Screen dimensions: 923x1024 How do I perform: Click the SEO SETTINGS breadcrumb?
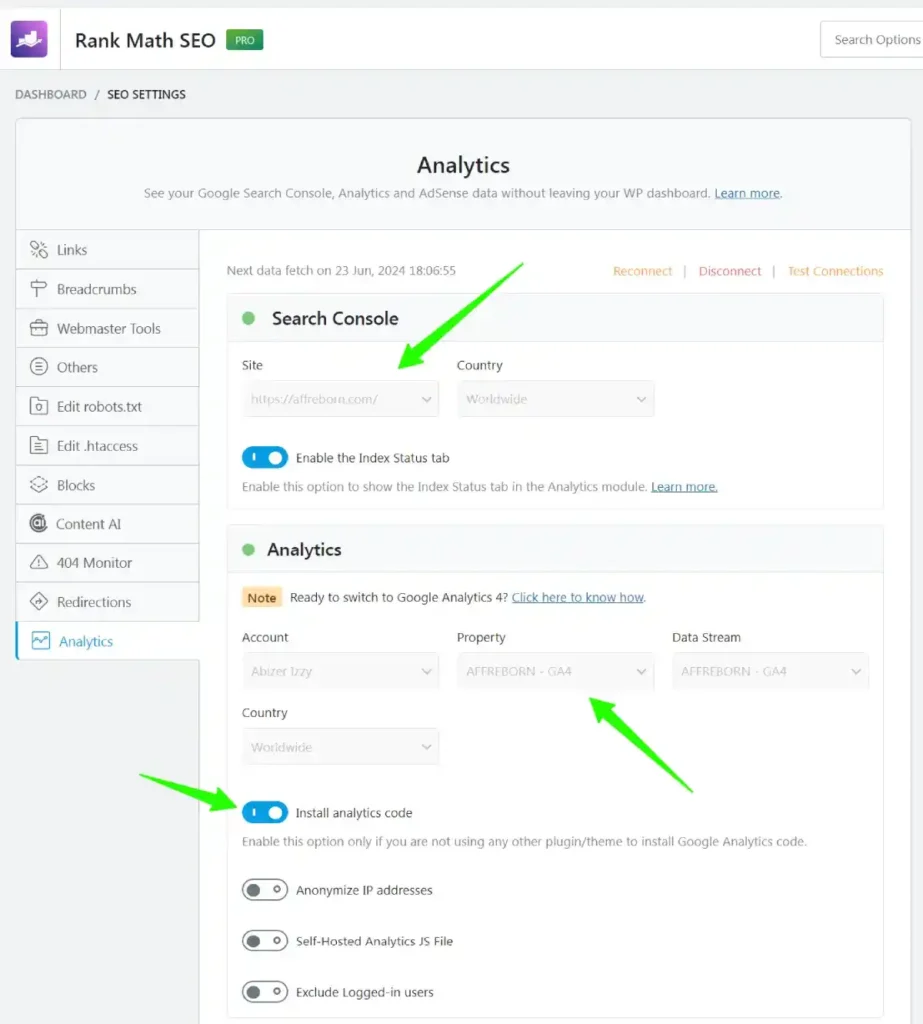tap(146, 94)
